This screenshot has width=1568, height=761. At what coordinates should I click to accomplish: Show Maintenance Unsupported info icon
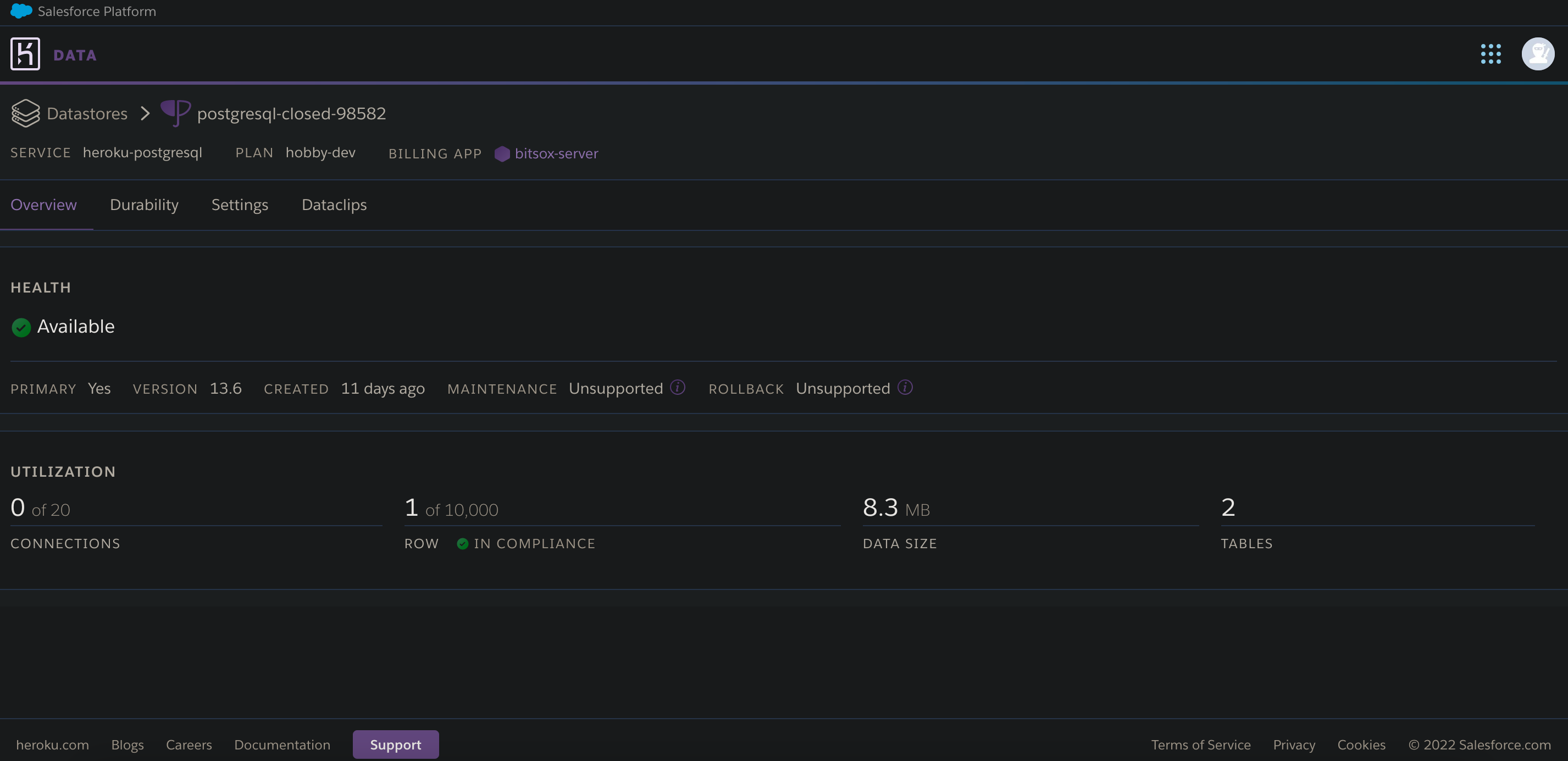pos(678,387)
